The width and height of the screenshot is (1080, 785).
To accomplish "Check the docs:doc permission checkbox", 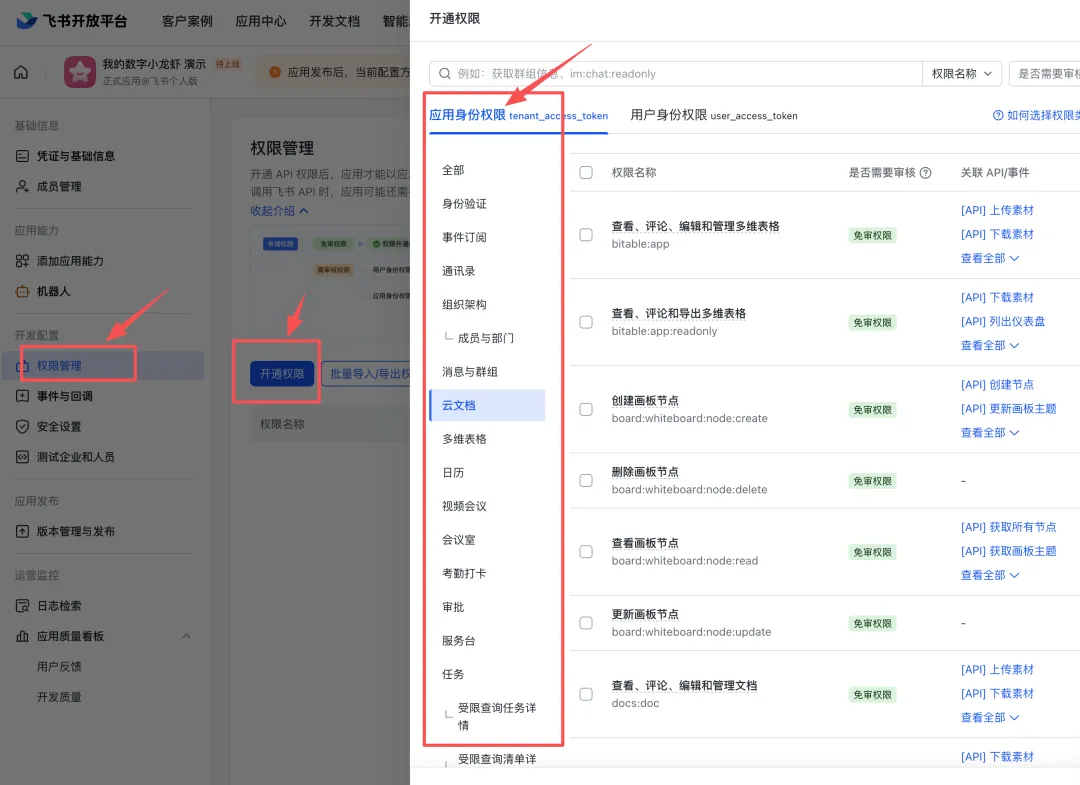I will [x=586, y=694].
